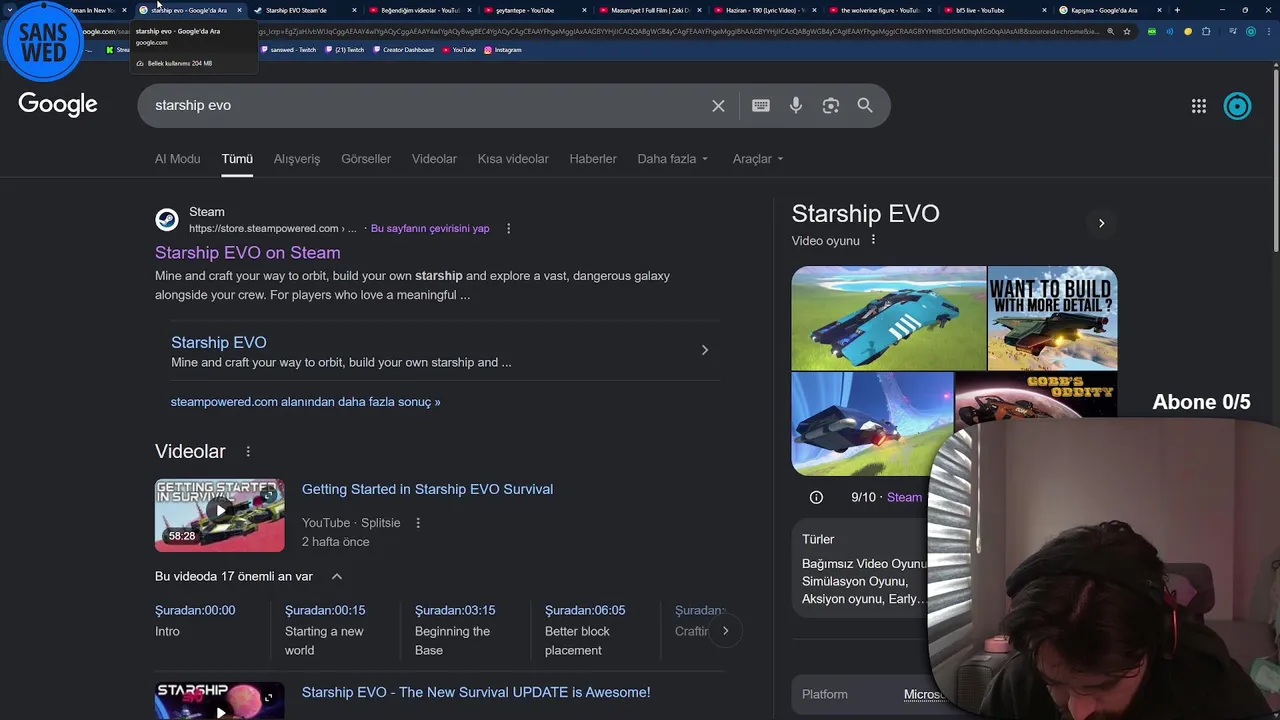Play the Getting Started video thumbnail 58:28
This screenshot has height=720, width=1280.
pos(220,516)
